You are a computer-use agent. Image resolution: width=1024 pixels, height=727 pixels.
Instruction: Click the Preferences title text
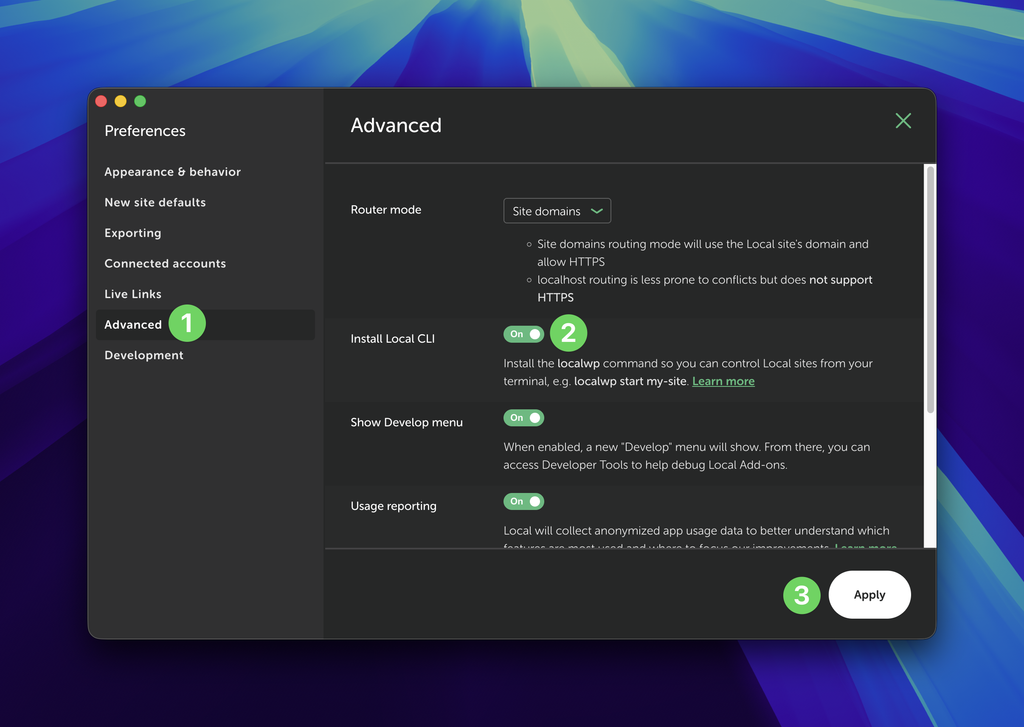(145, 131)
